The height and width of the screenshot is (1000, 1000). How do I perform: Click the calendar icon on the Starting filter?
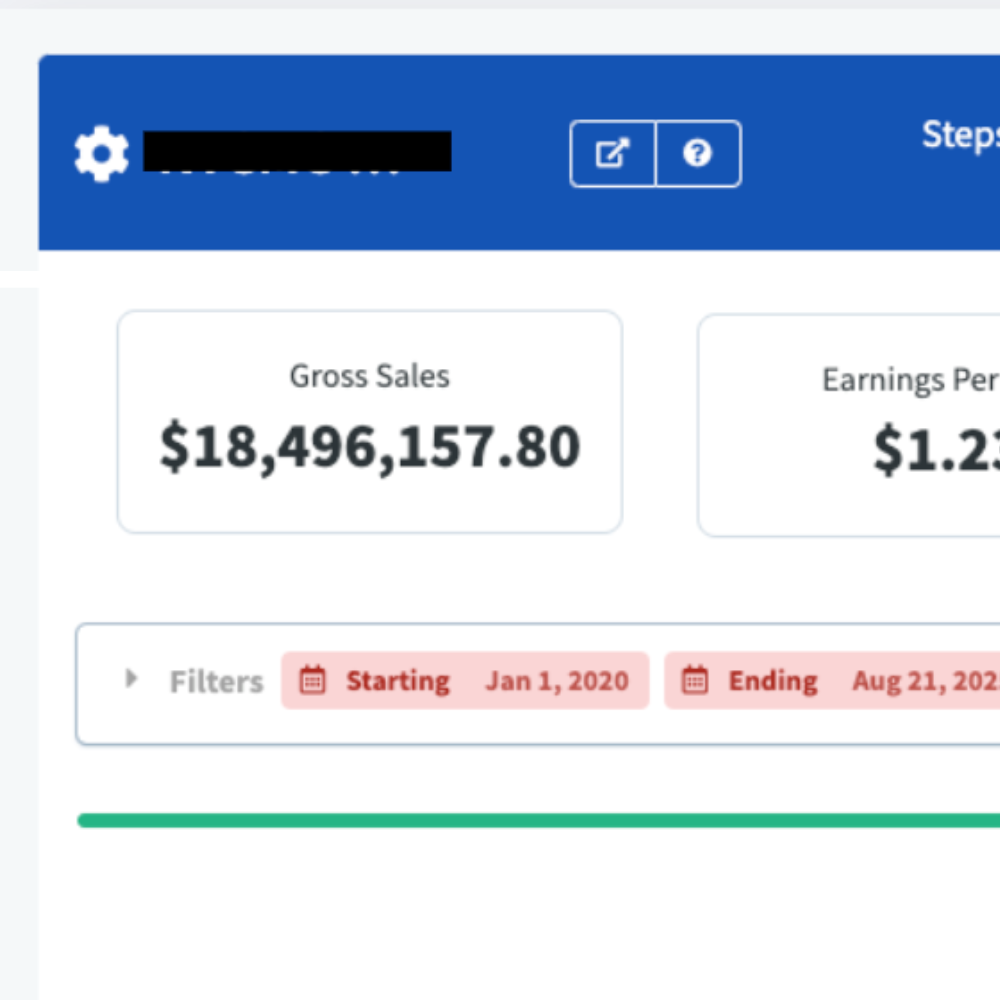coord(313,680)
